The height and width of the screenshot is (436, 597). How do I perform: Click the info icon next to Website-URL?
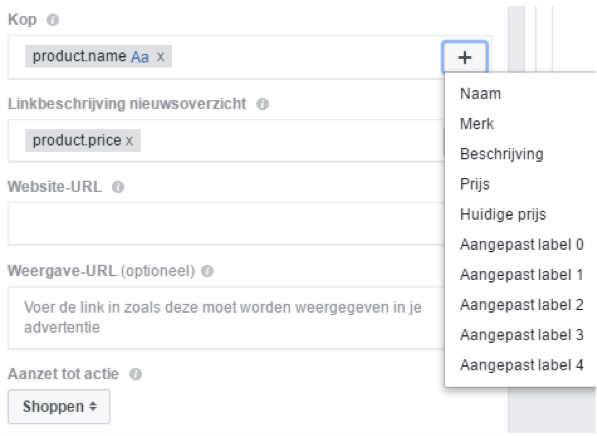coord(118,187)
